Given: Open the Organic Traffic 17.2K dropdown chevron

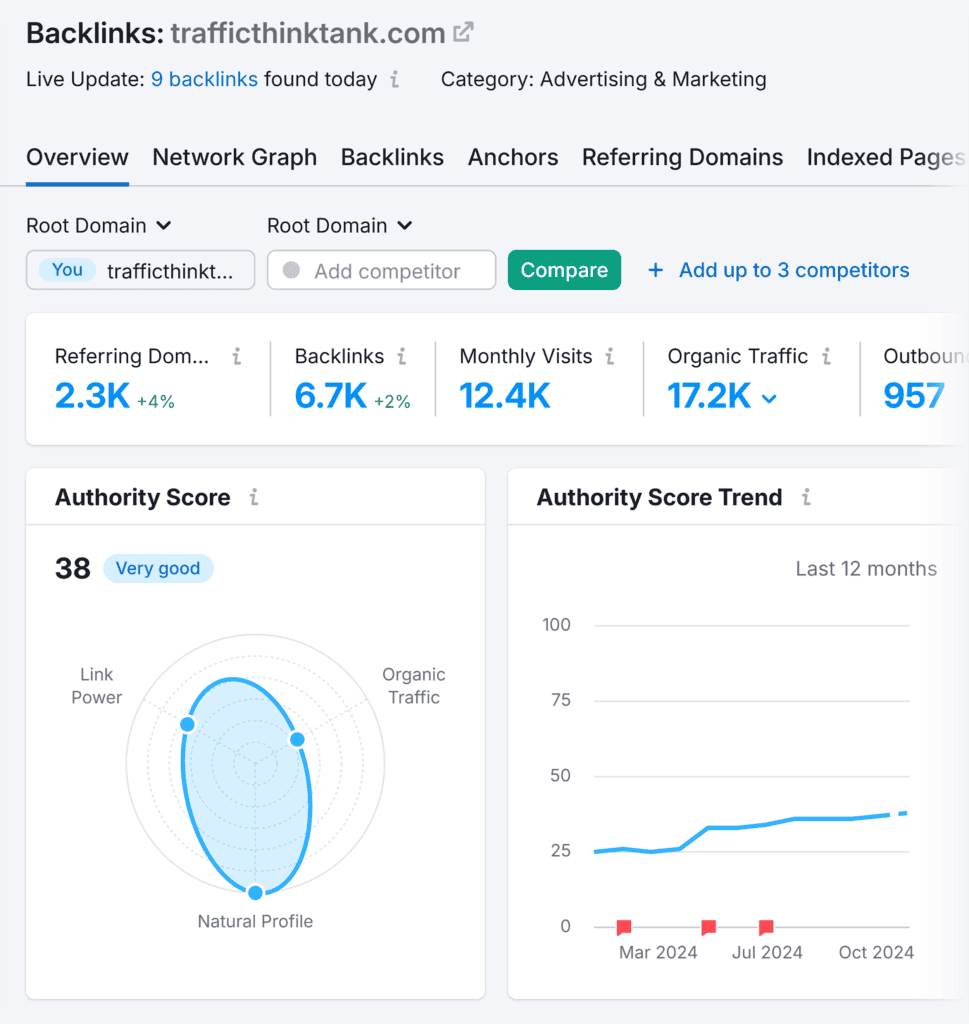Looking at the screenshot, I should (x=769, y=398).
